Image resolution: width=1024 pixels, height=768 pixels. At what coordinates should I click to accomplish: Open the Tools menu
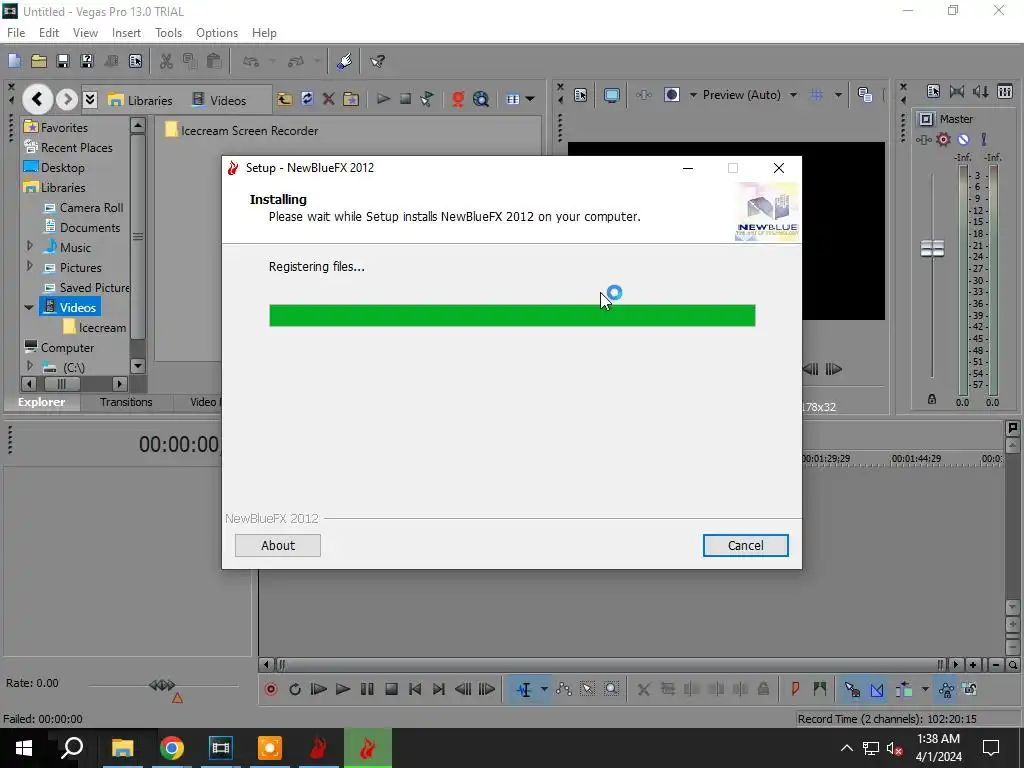tap(168, 33)
